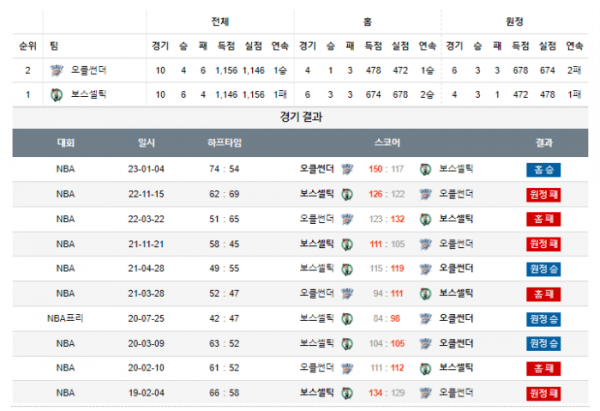Click Thunder logo in 20-03-09 match row
Image resolution: width=600 pixels, height=411 pixels.
coord(426,344)
